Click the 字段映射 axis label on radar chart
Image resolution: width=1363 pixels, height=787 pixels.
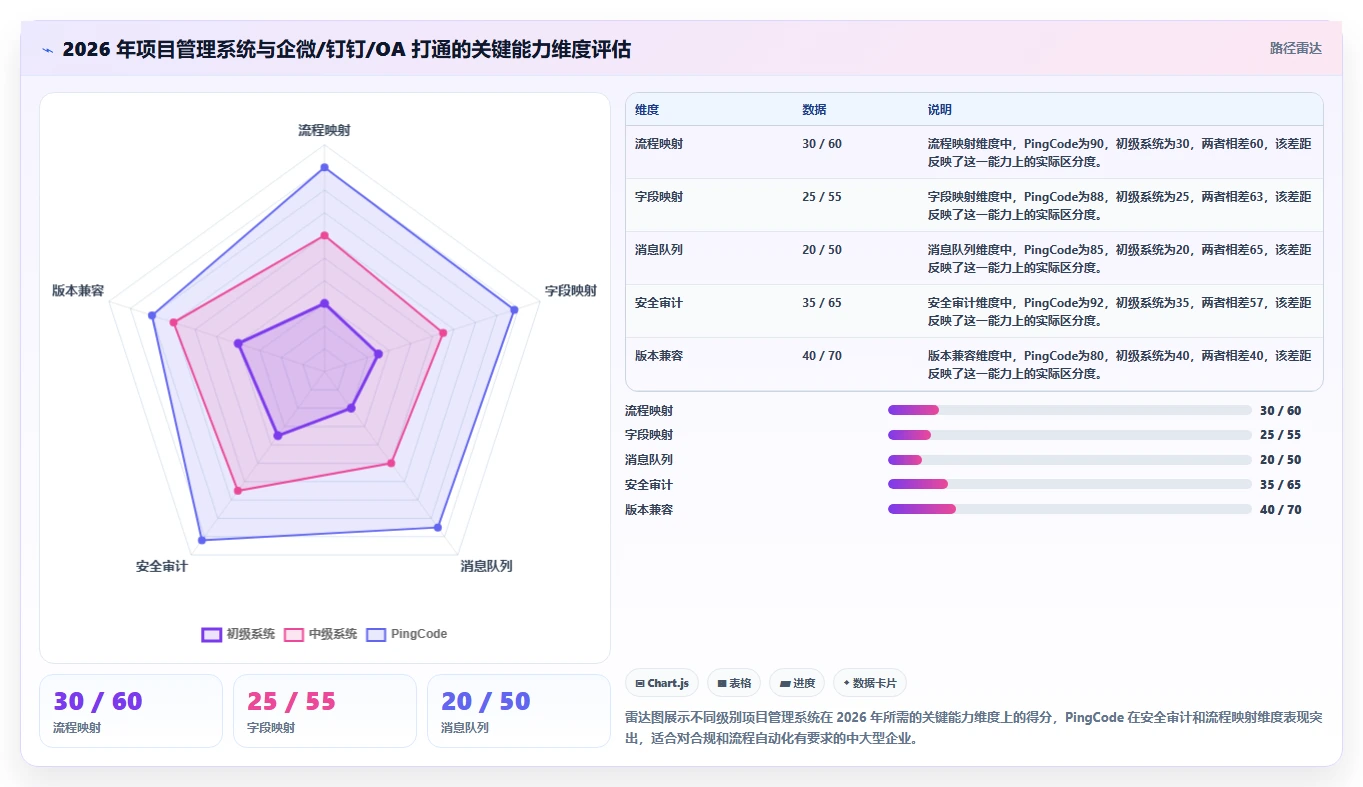tap(570, 291)
